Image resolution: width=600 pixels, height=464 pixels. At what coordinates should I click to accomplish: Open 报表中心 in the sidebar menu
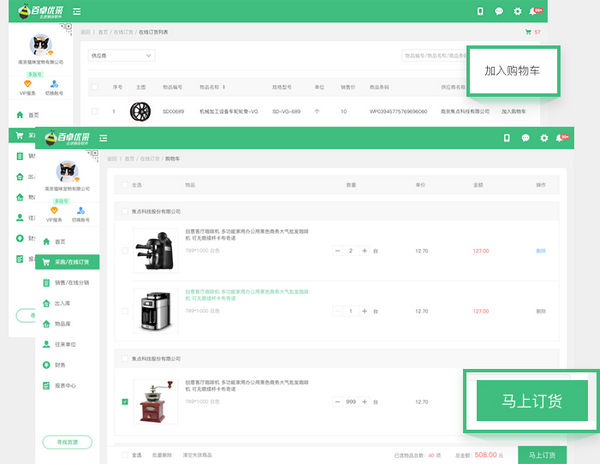[68, 385]
